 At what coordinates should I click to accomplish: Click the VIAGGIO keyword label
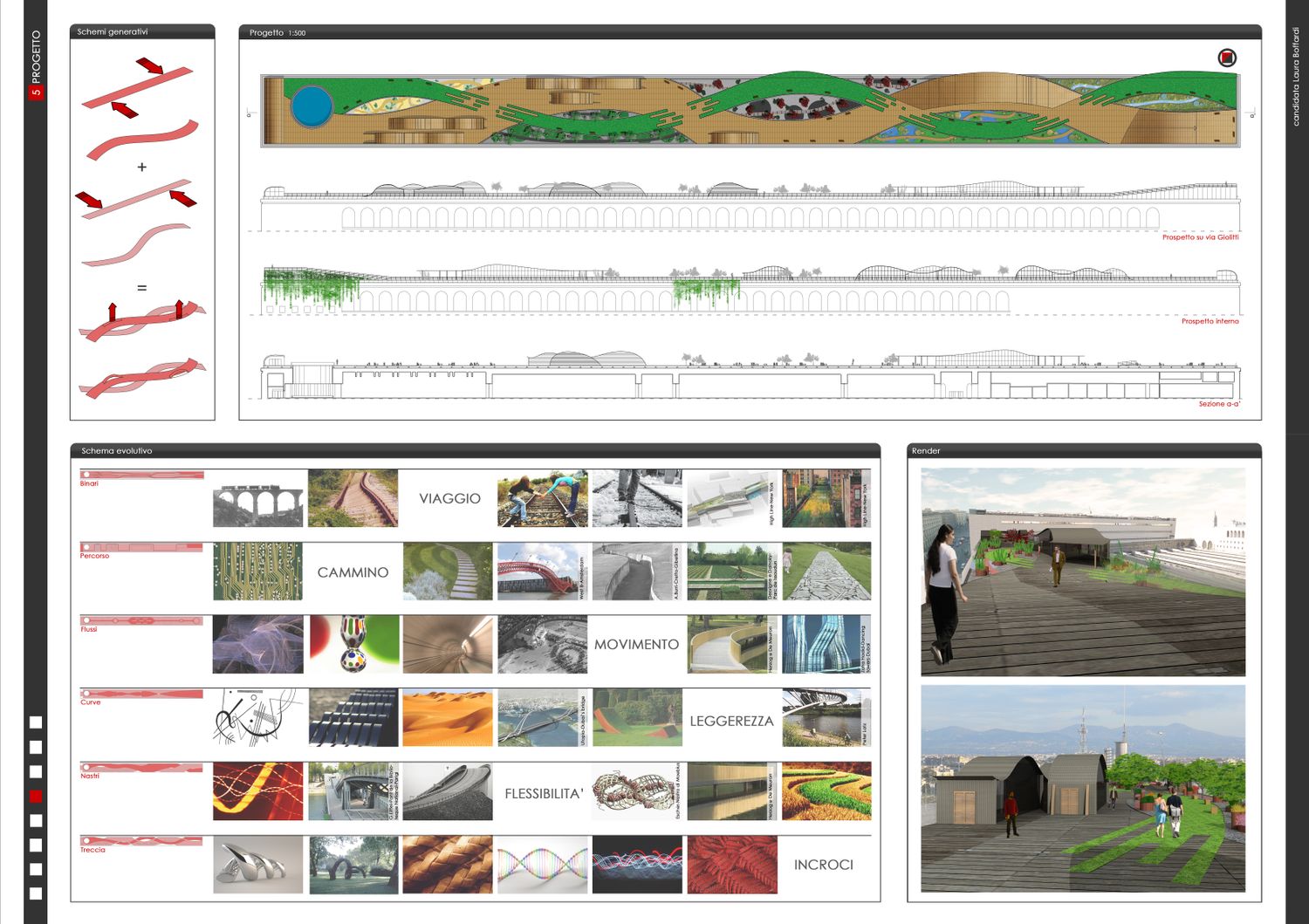coord(449,498)
